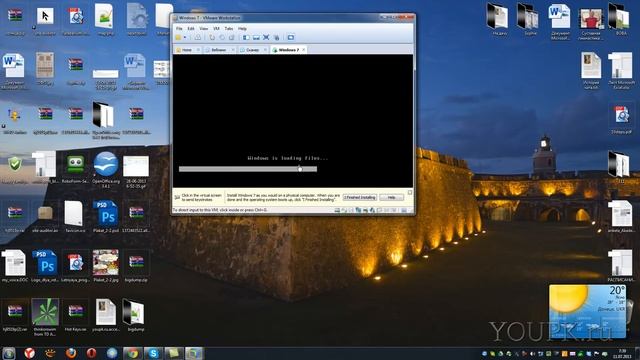Click the show library sidebar toolbar icon
The width and height of the screenshot is (640, 360).
(246, 38)
